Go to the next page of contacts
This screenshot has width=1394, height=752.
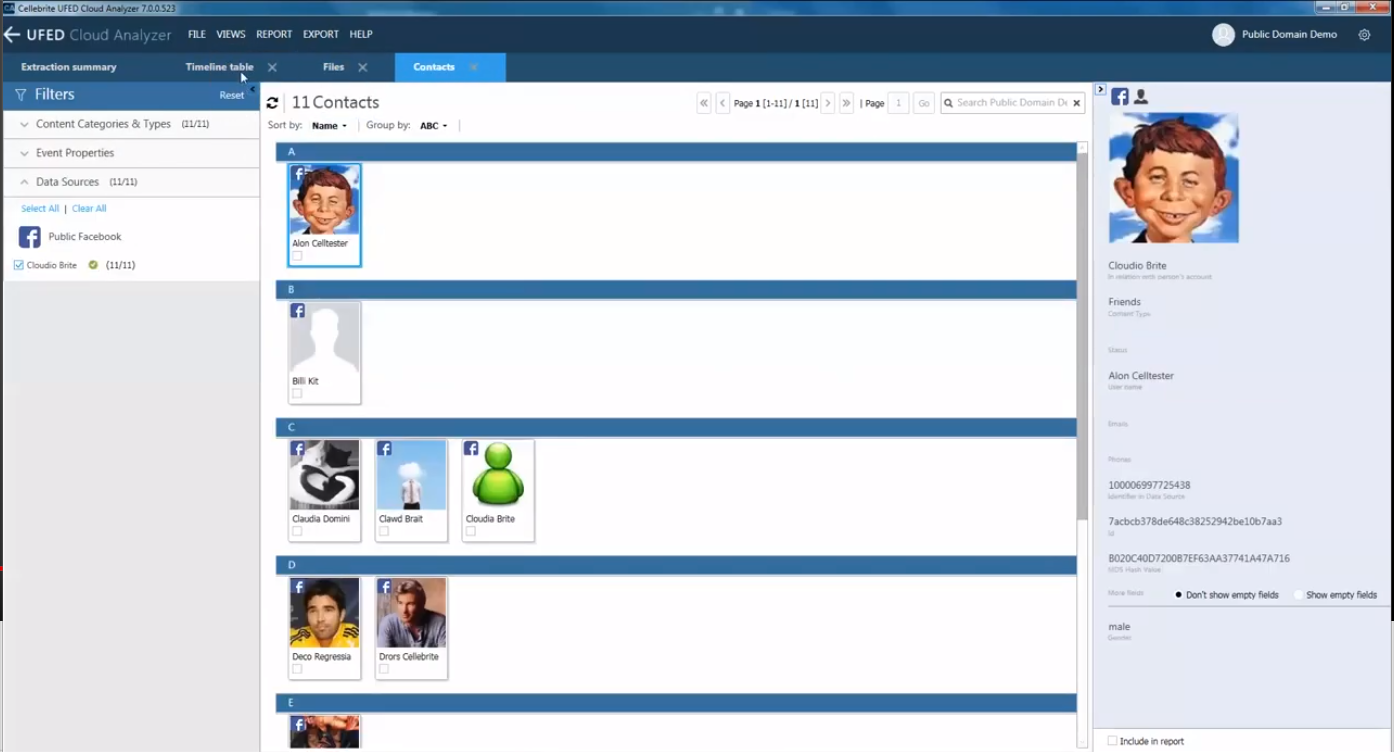(x=828, y=103)
